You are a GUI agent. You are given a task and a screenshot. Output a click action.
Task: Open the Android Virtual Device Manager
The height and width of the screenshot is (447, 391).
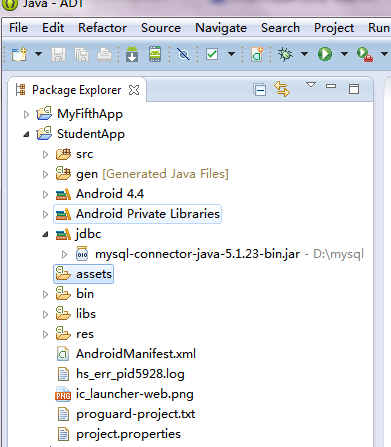(x=155, y=54)
